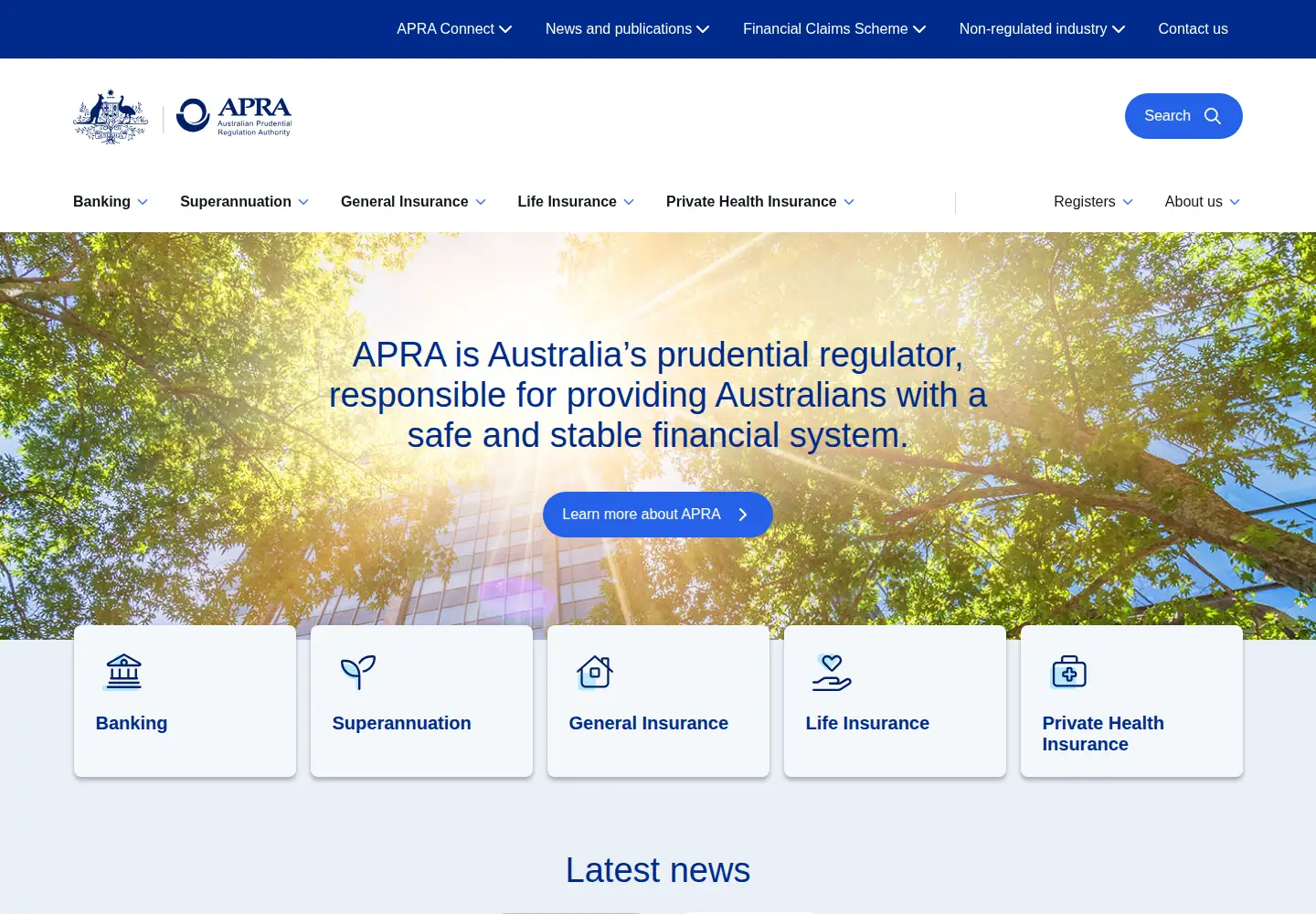
Task: Open the General Insurance nav menu
Action: pos(413,202)
